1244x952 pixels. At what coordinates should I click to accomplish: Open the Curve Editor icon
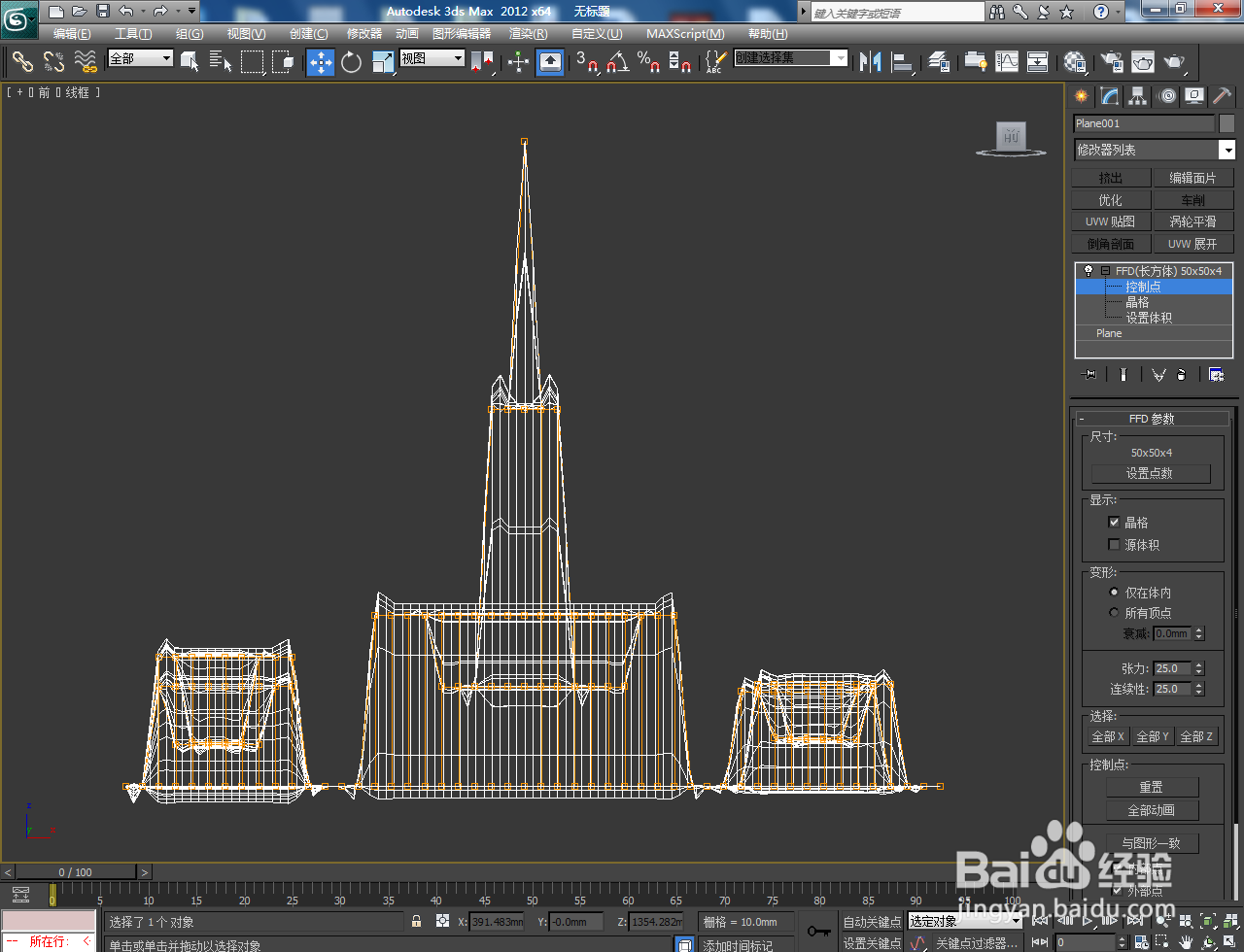(1007, 61)
